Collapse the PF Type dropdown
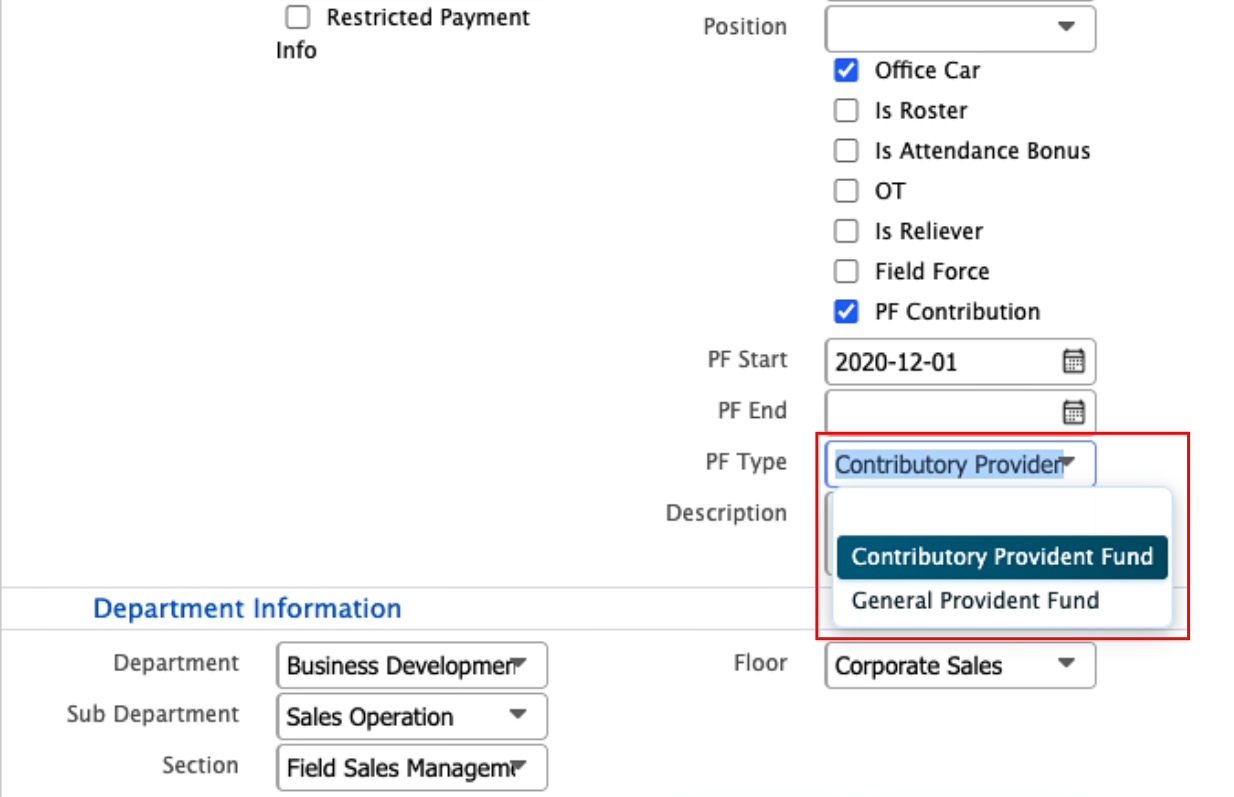Image resolution: width=1234 pixels, height=797 pixels. (1068, 464)
